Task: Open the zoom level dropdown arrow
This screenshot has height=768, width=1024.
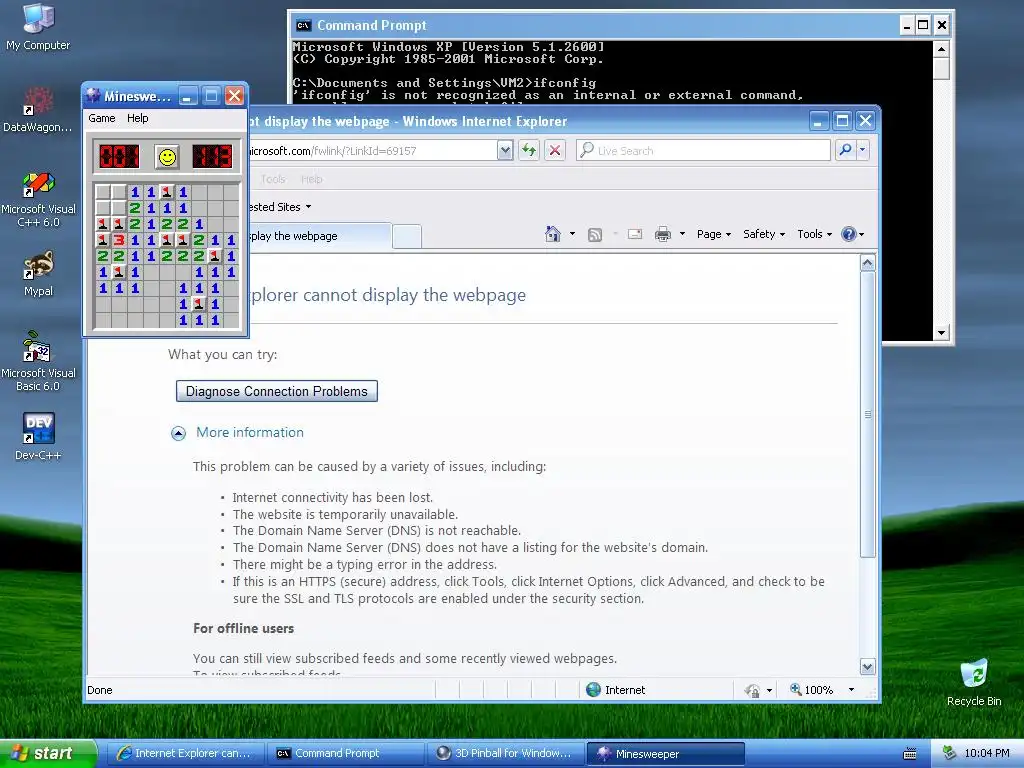Action: [851, 690]
